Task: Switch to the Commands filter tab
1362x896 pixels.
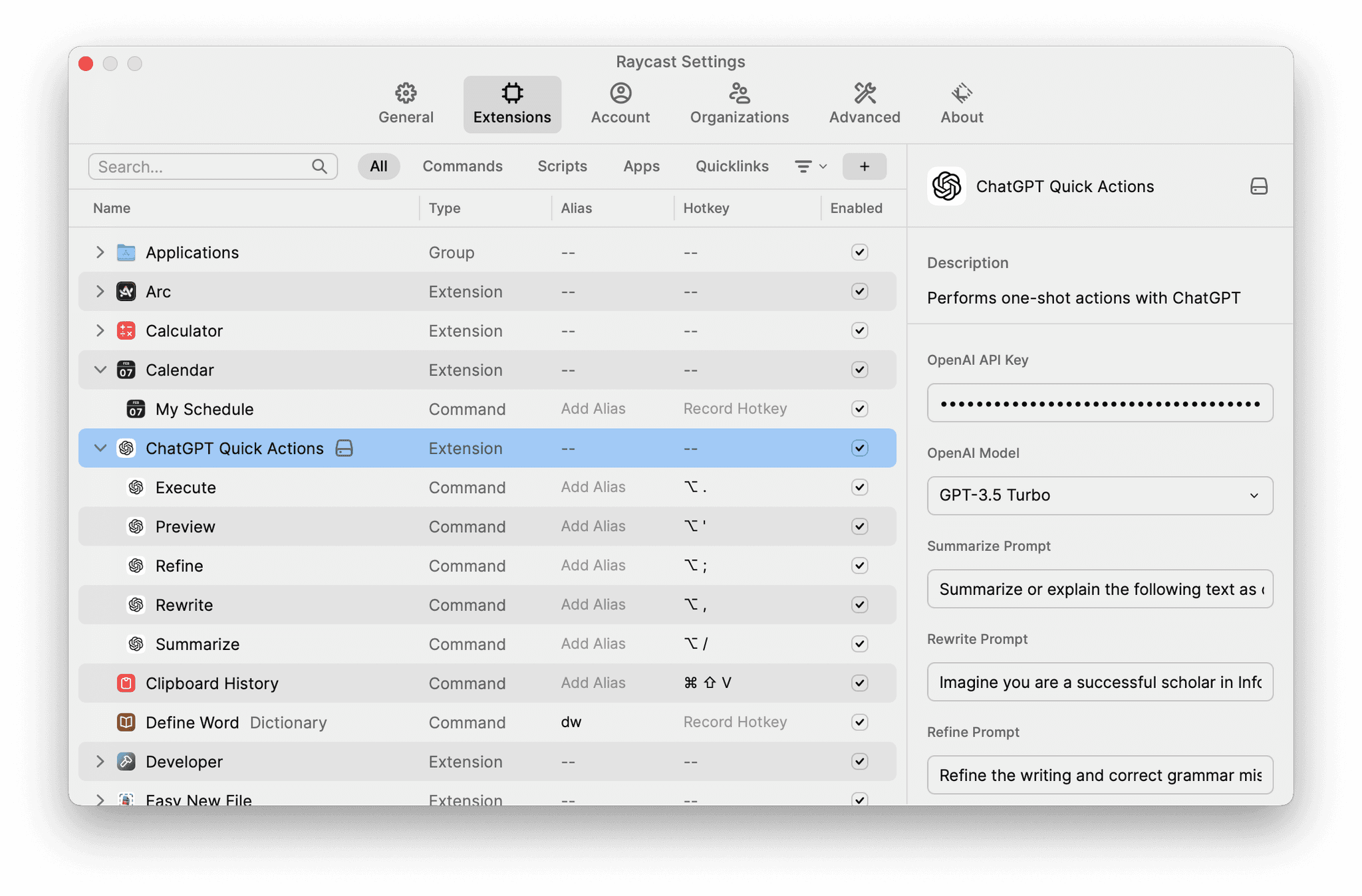Action: click(x=462, y=166)
